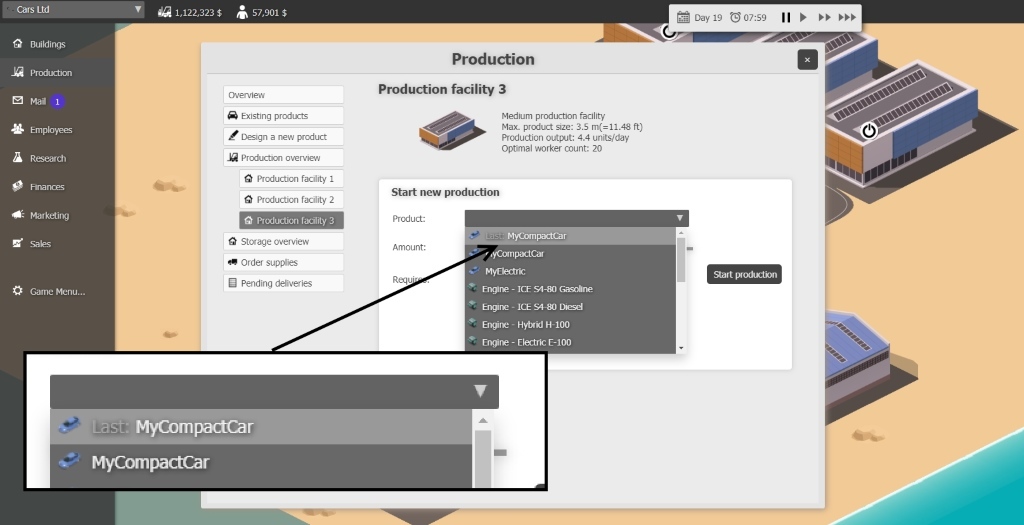Viewport: 1024px width, 525px height.
Task: Open Mail with unread notification
Action: 38,101
